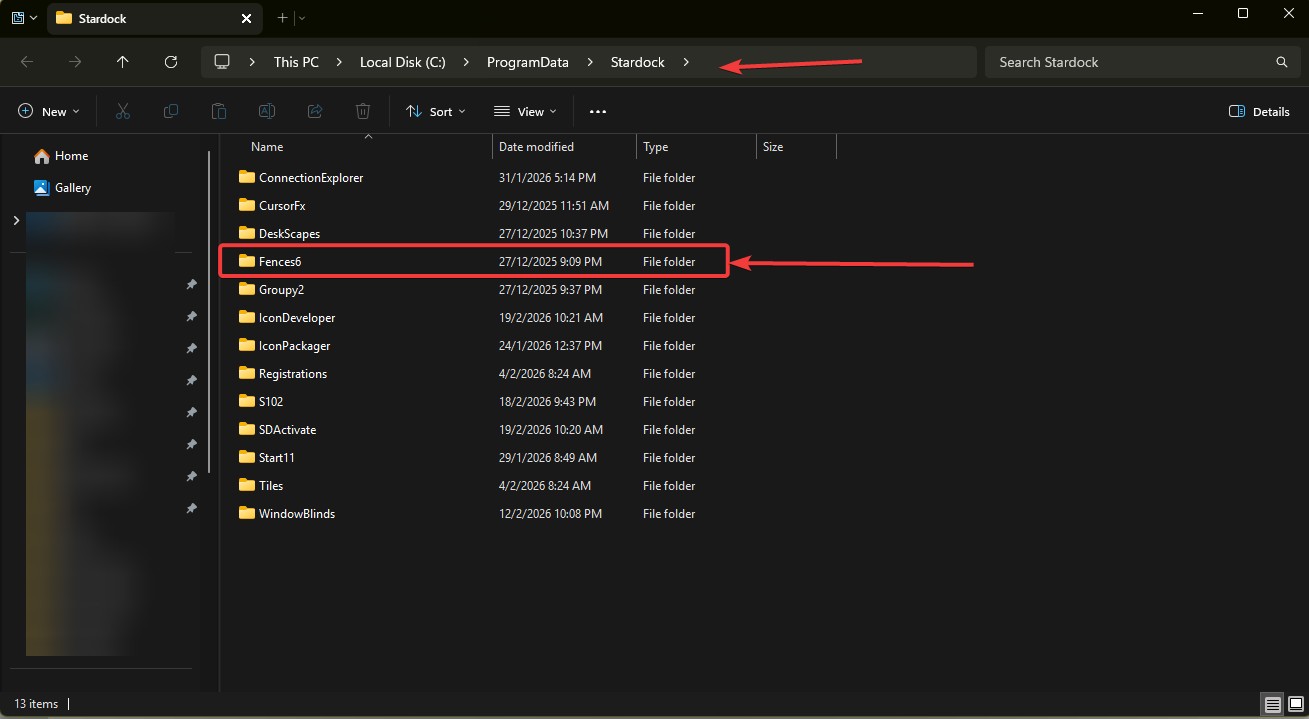Click the Delete trash can icon
The width and height of the screenshot is (1309, 719).
363,112
